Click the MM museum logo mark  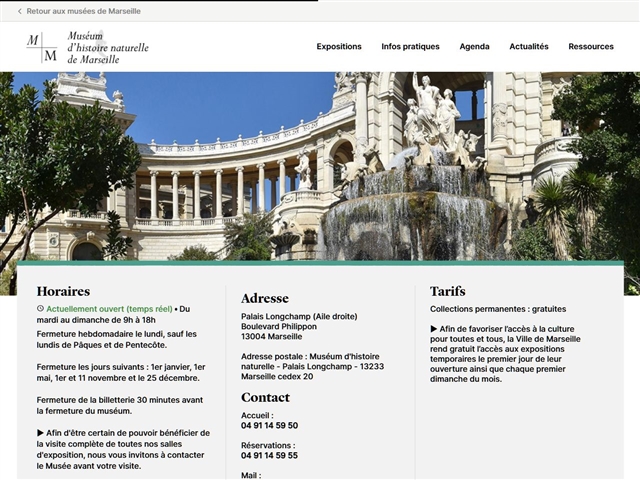(42, 47)
